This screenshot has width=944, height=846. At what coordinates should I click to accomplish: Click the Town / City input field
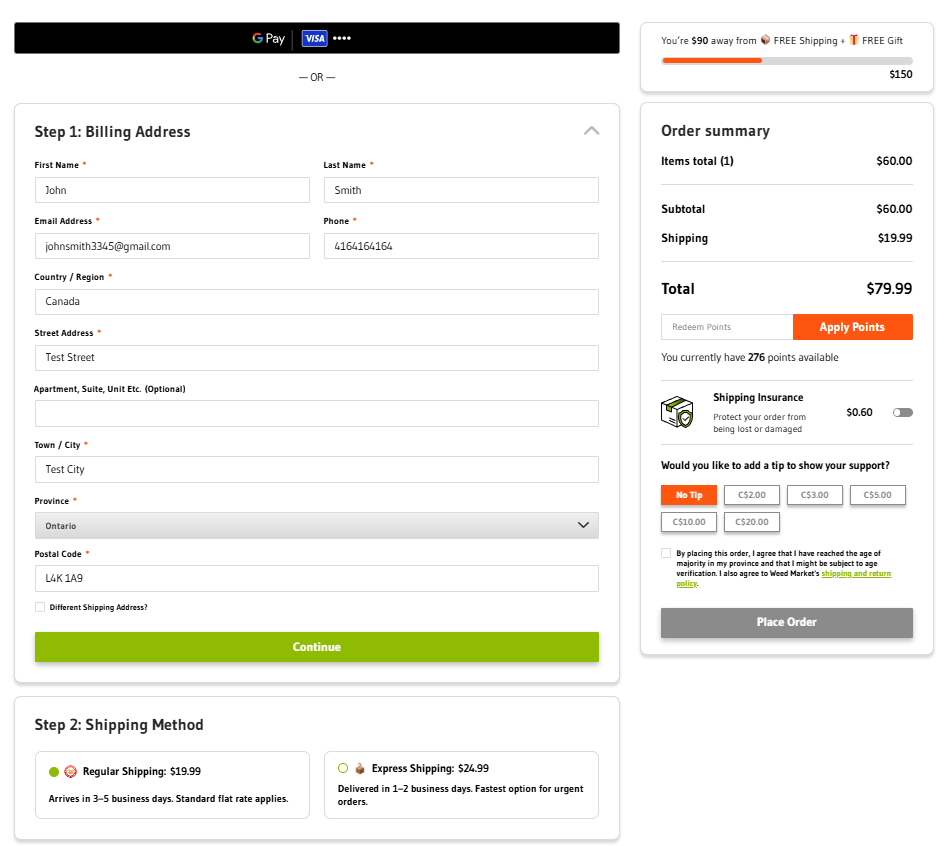click(317, 470)
